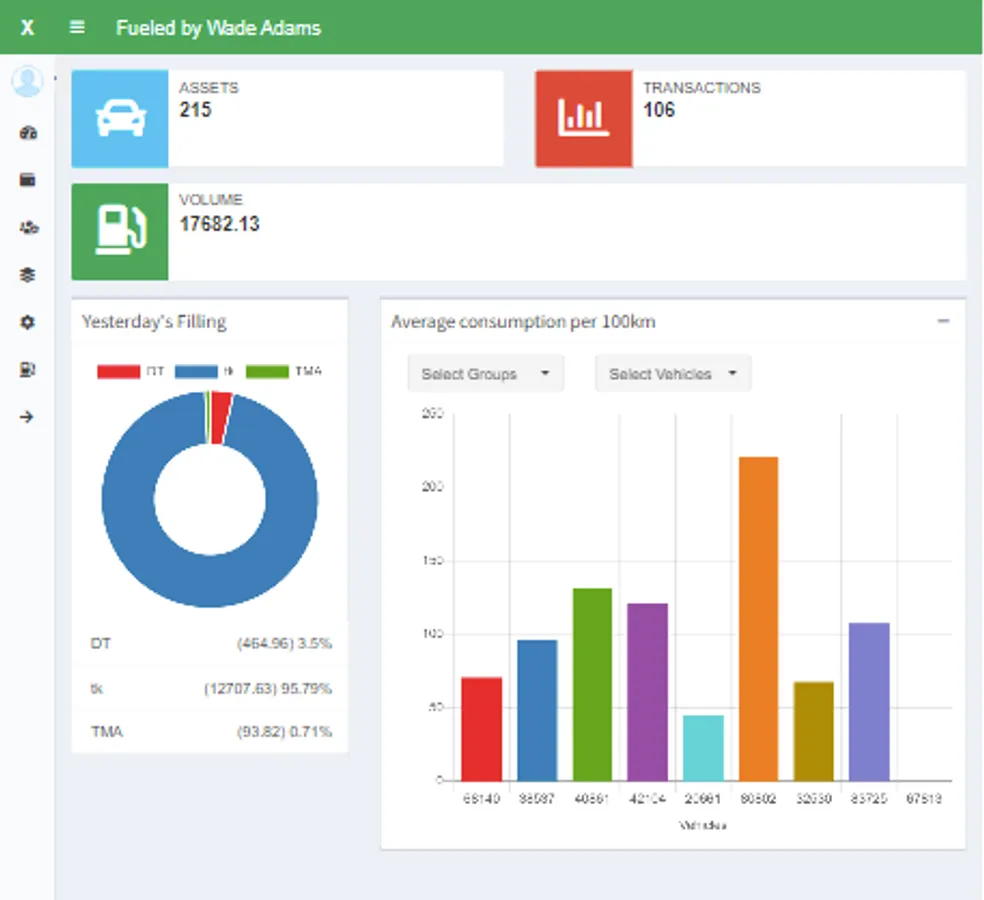Image resolution: width=984 pixels, height=900 pixels.
Task: Click the X logo in header
Action: tap(27, 28)
